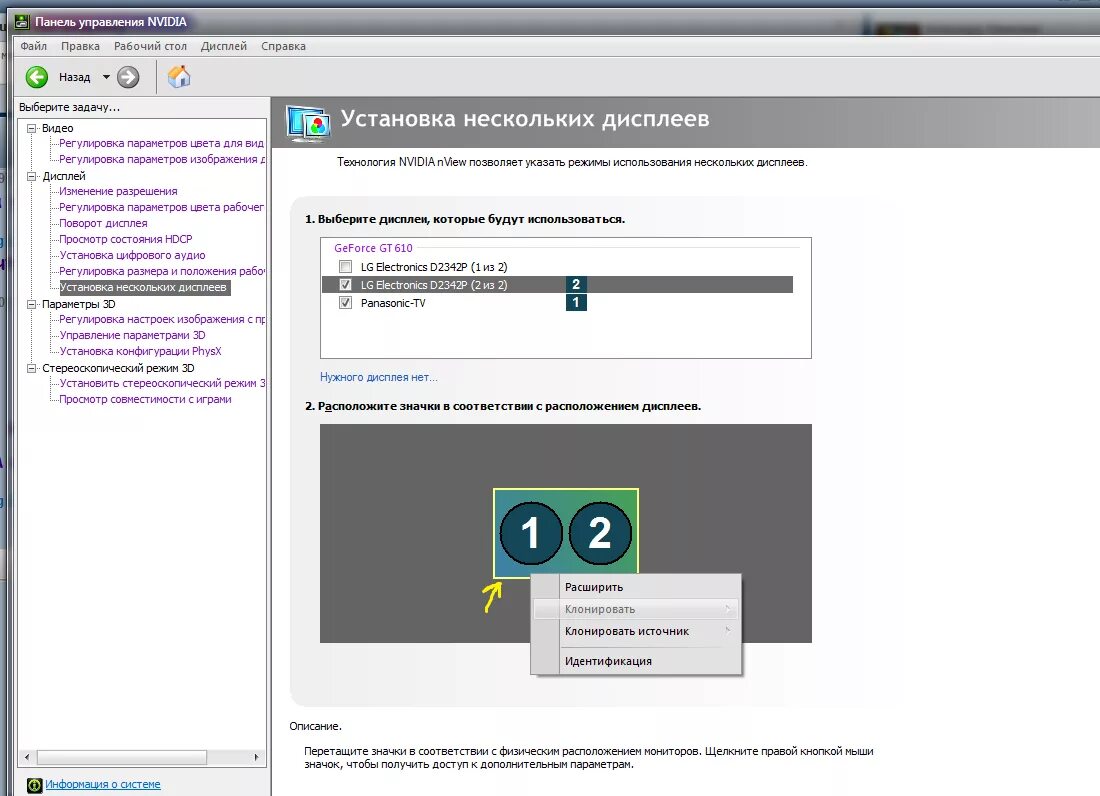The height and width of the screenshot is (796, 1100).
Task: Click the multi-display header icon
Action: (308, 123)
